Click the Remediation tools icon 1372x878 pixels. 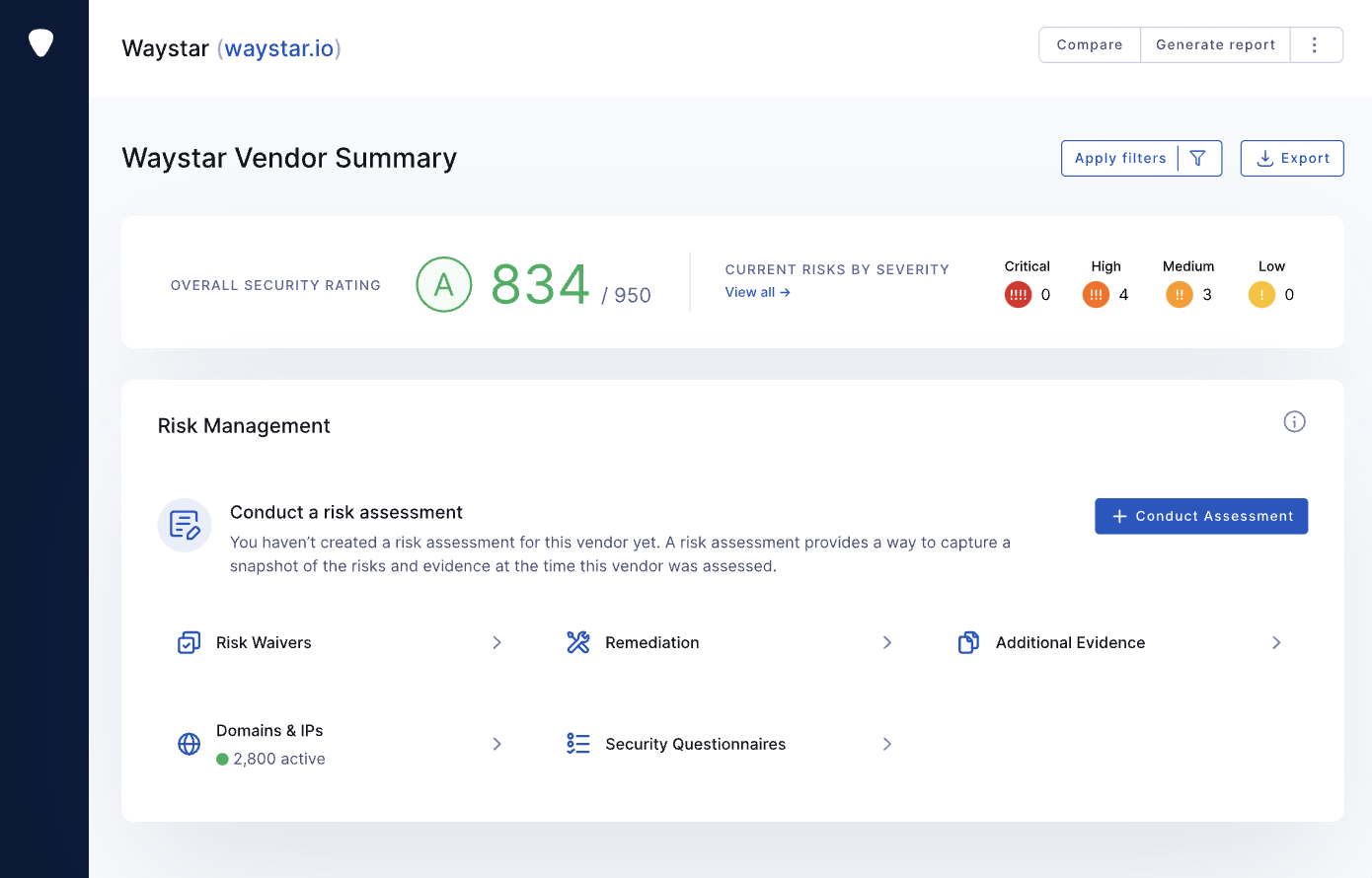pyautogui.click(x=578, y=642)
